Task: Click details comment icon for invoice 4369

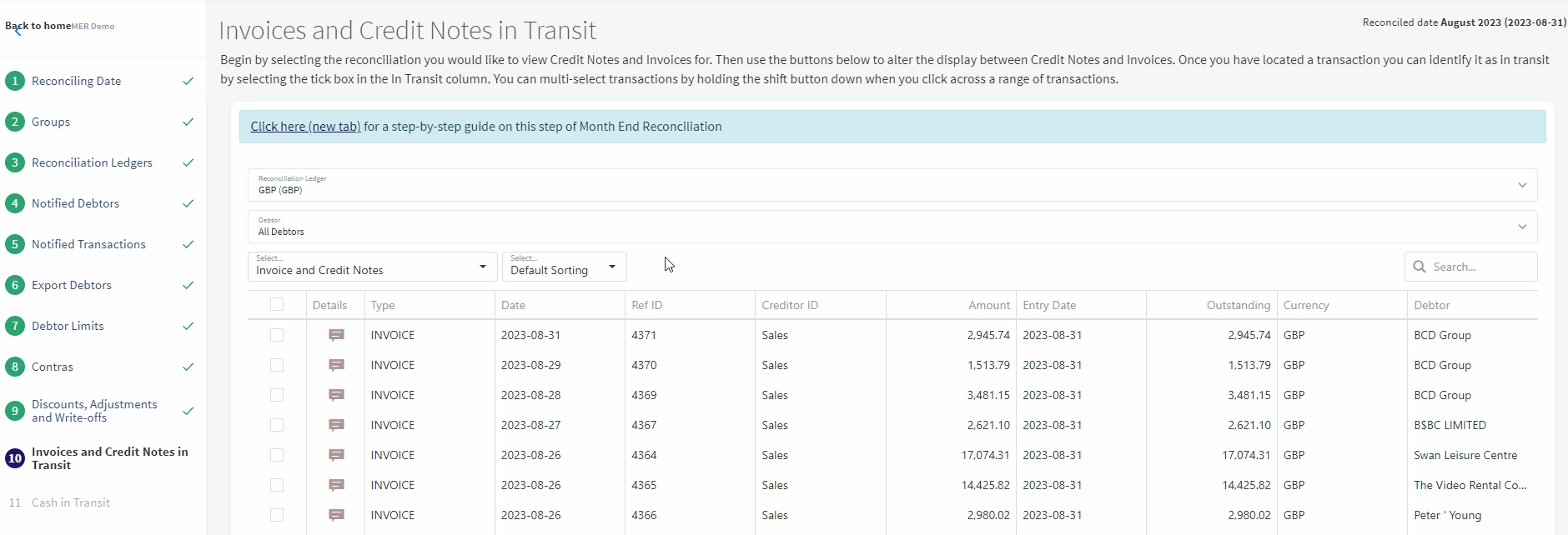Action: pyautogui.click(x=336, y=395)
